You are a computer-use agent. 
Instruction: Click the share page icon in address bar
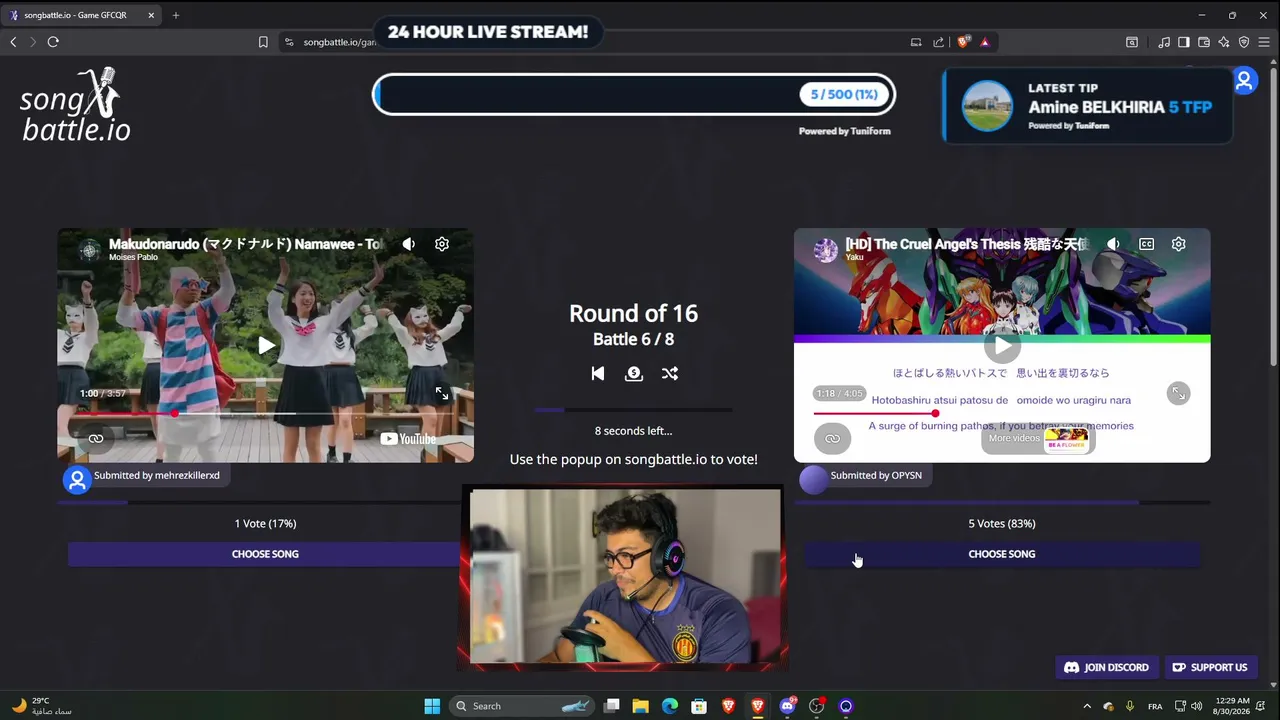938,42
